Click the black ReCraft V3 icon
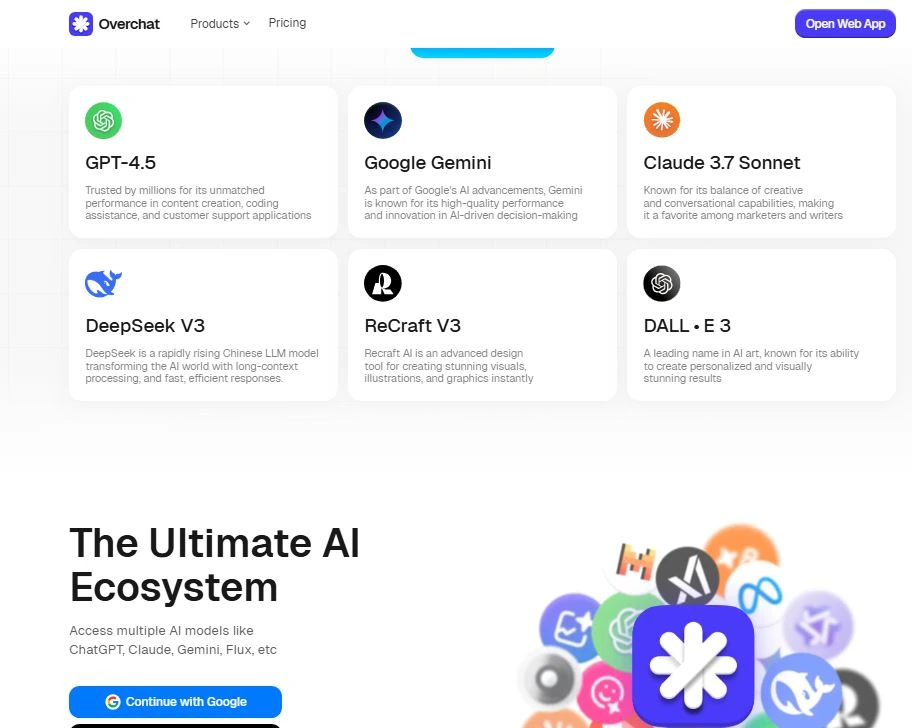 (383, 283)
